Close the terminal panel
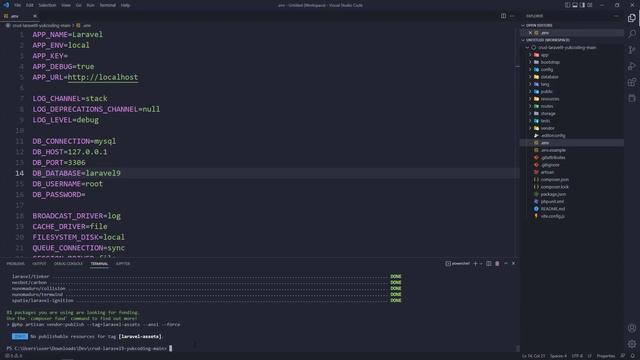 (513, 264)
